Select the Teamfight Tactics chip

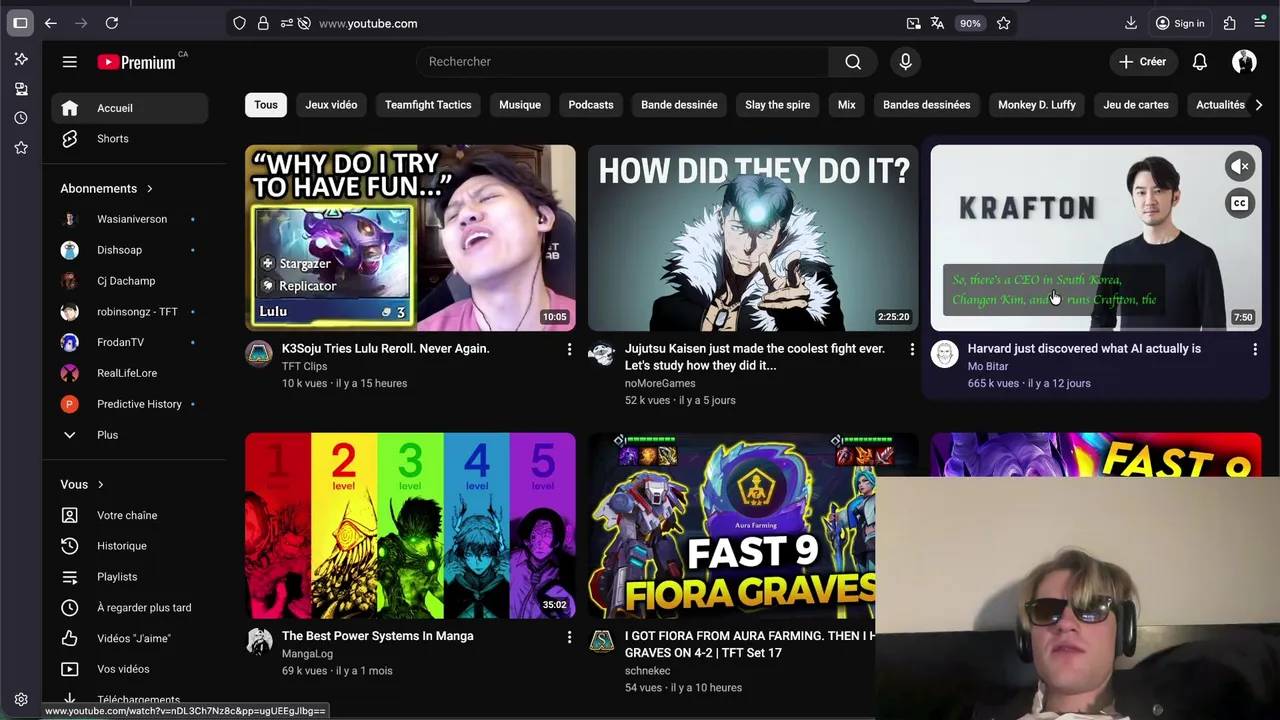pyautogui.click(x=428, y=105)
